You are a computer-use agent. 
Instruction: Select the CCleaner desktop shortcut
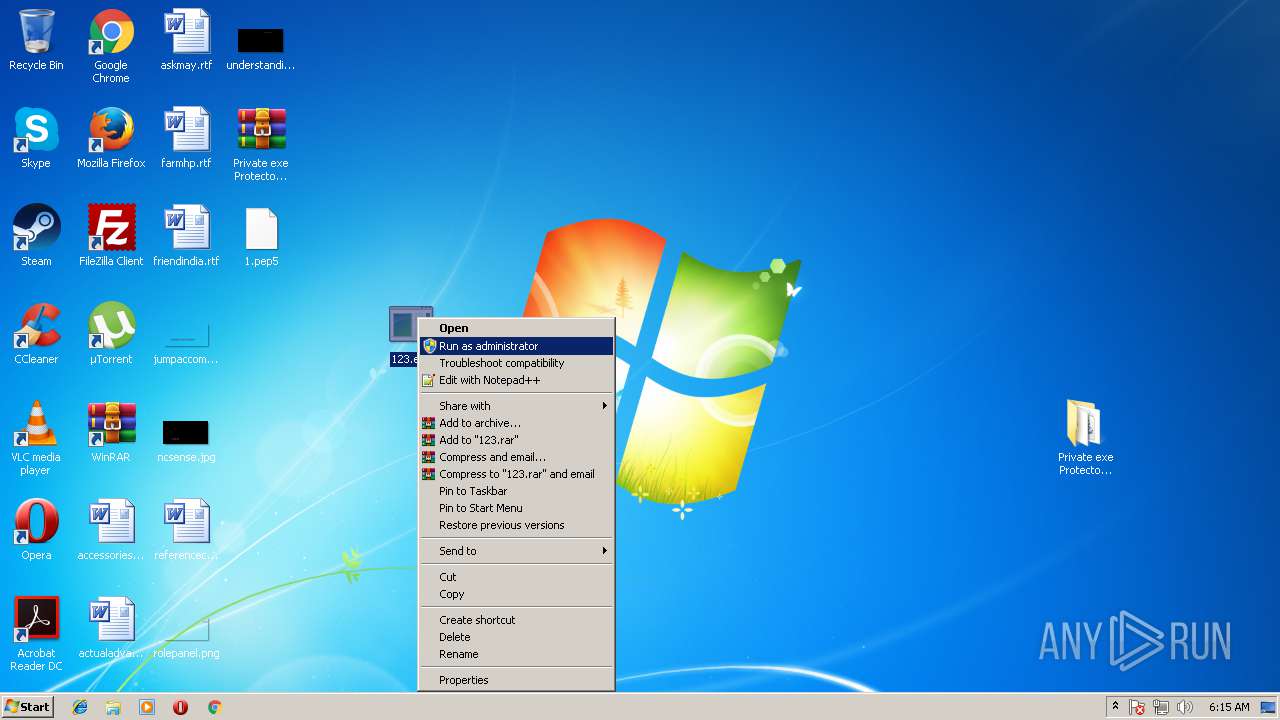click(36, 334)
